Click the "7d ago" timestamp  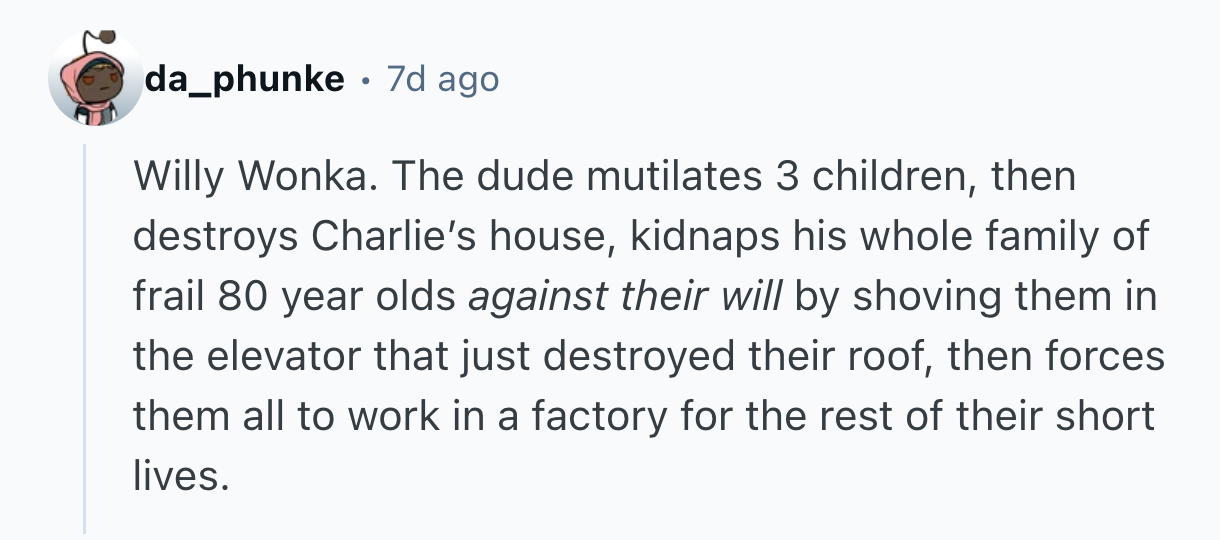(x=442, y=79)
